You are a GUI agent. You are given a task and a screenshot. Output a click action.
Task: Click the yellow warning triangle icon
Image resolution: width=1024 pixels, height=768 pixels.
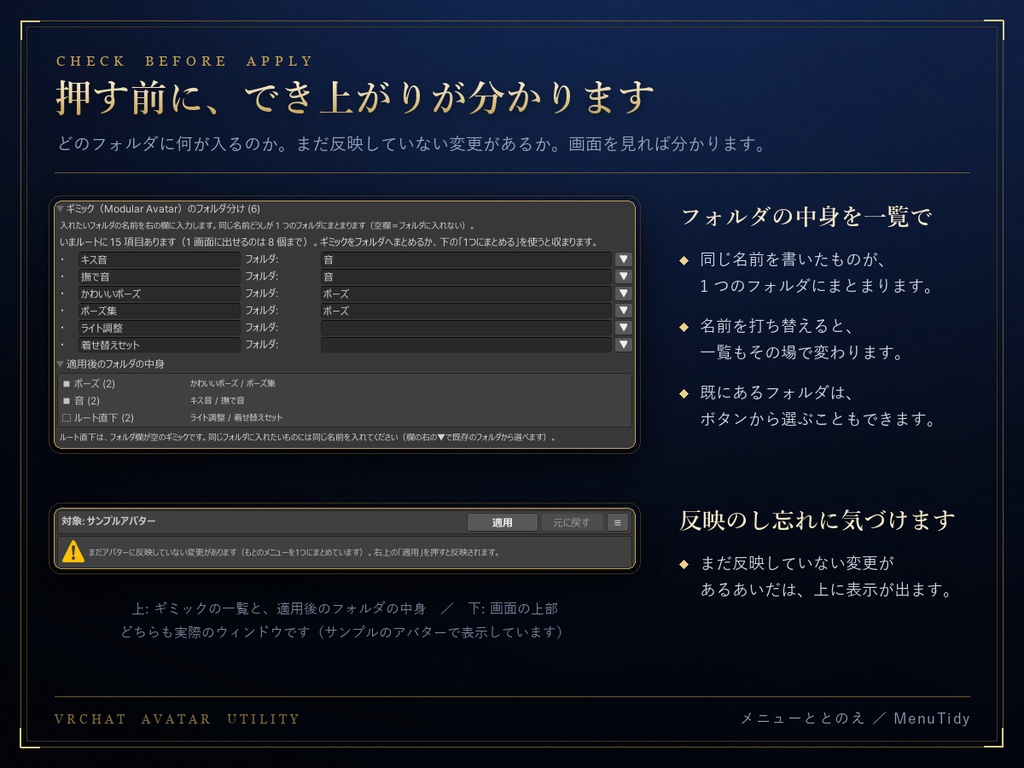point(73,552)
